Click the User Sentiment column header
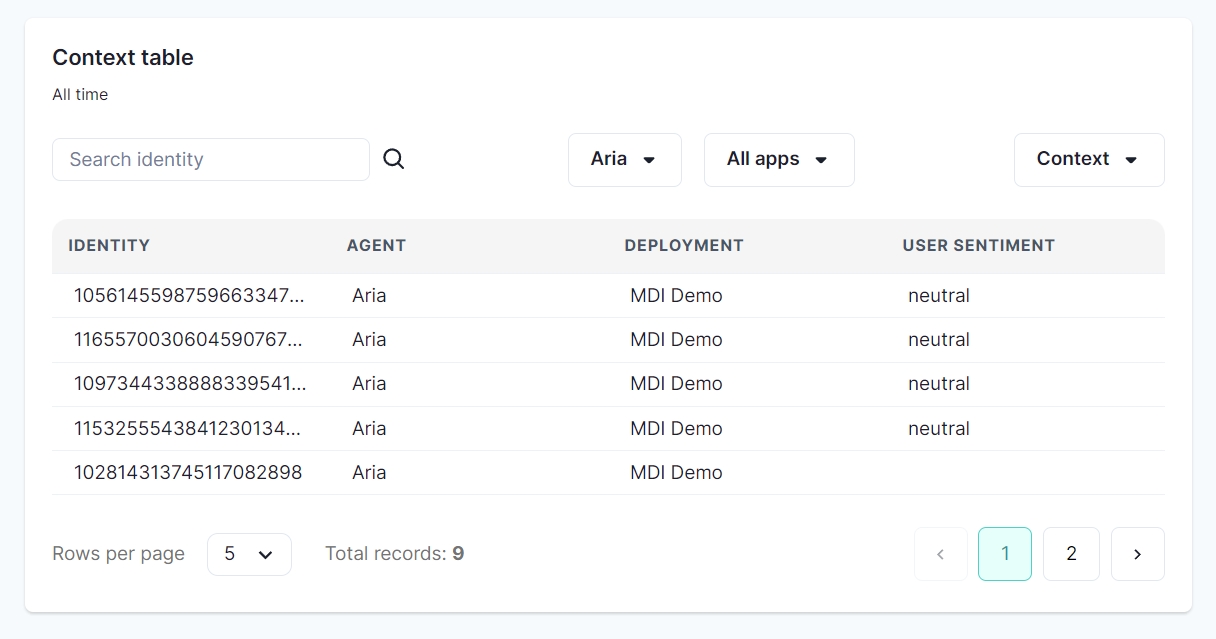 pyautogui.click(x=978, y=245)
